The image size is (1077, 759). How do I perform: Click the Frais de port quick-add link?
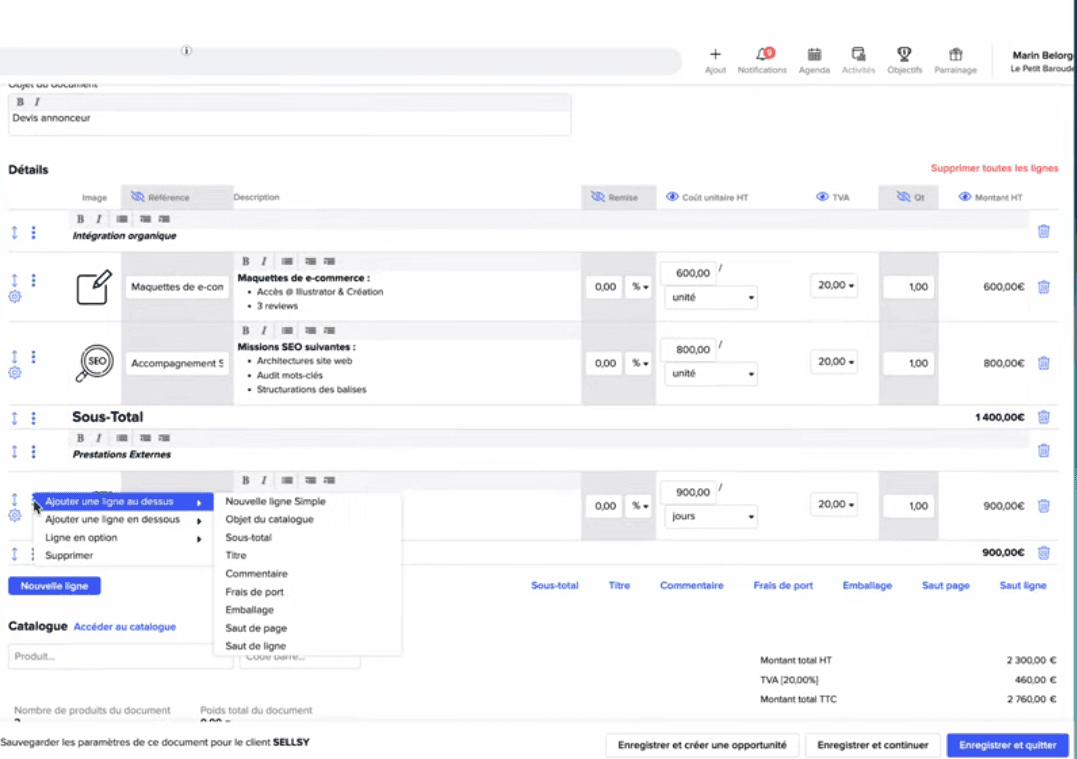tap(782, 585)
